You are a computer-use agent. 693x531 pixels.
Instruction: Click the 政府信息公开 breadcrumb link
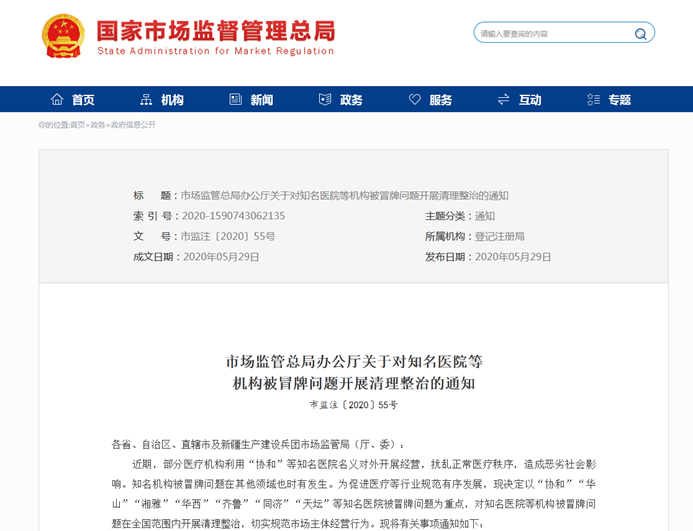(133, 125)
